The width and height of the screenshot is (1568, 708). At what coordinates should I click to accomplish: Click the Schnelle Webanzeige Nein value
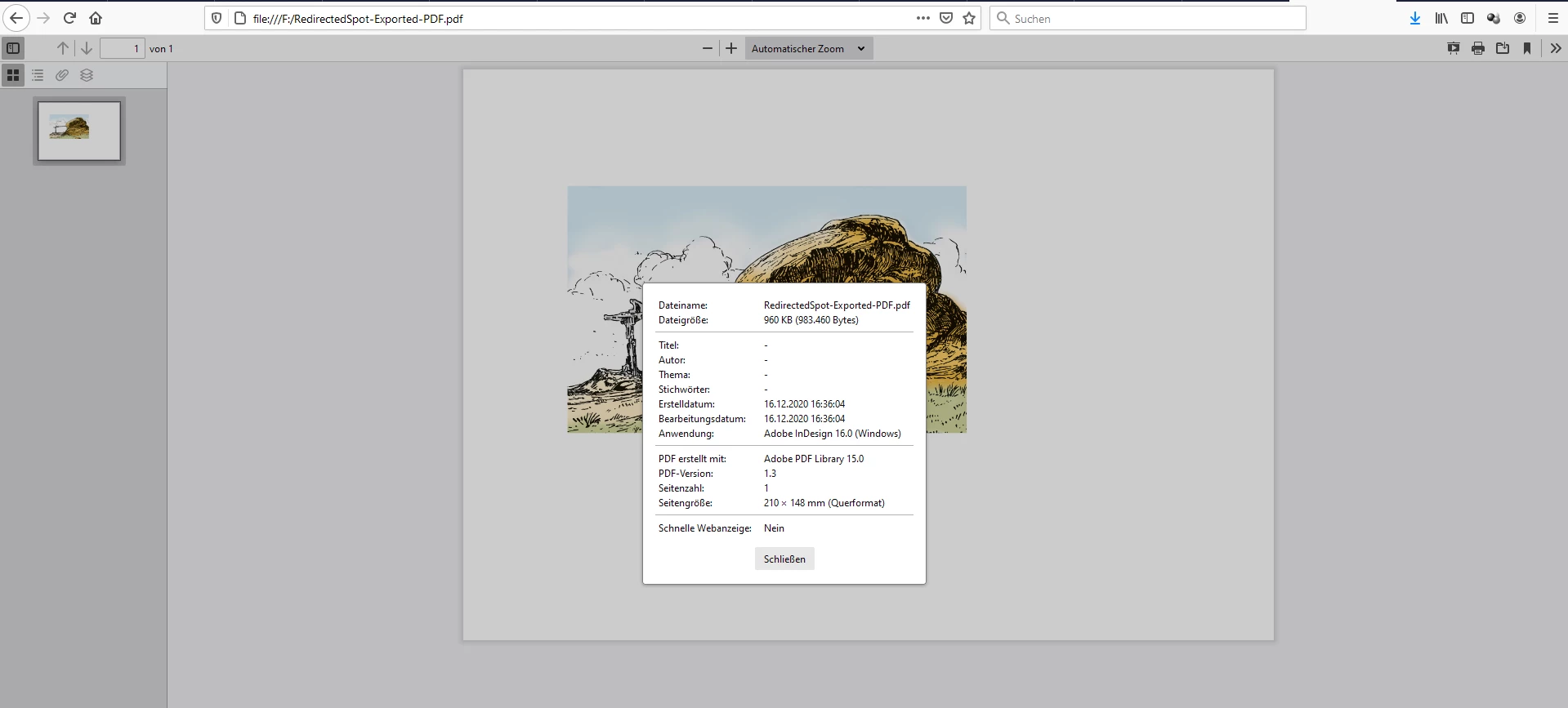(x=774, y=528)
